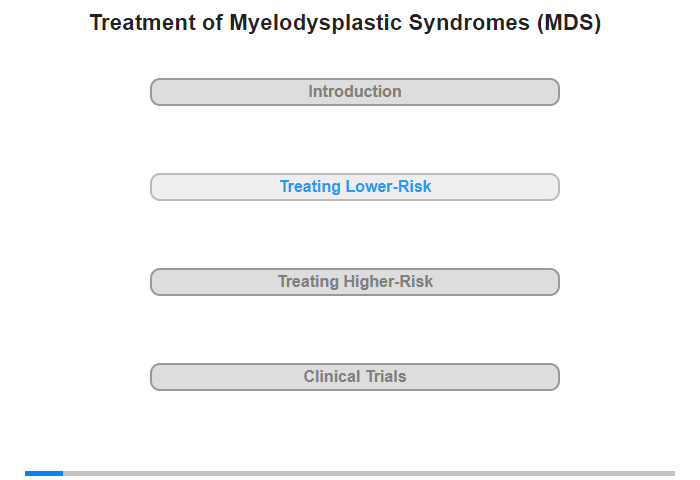The height and width of the screenshot is (480, 700).
Task: Click the blue filled part of the progress bar
Action: coord(44,473)
